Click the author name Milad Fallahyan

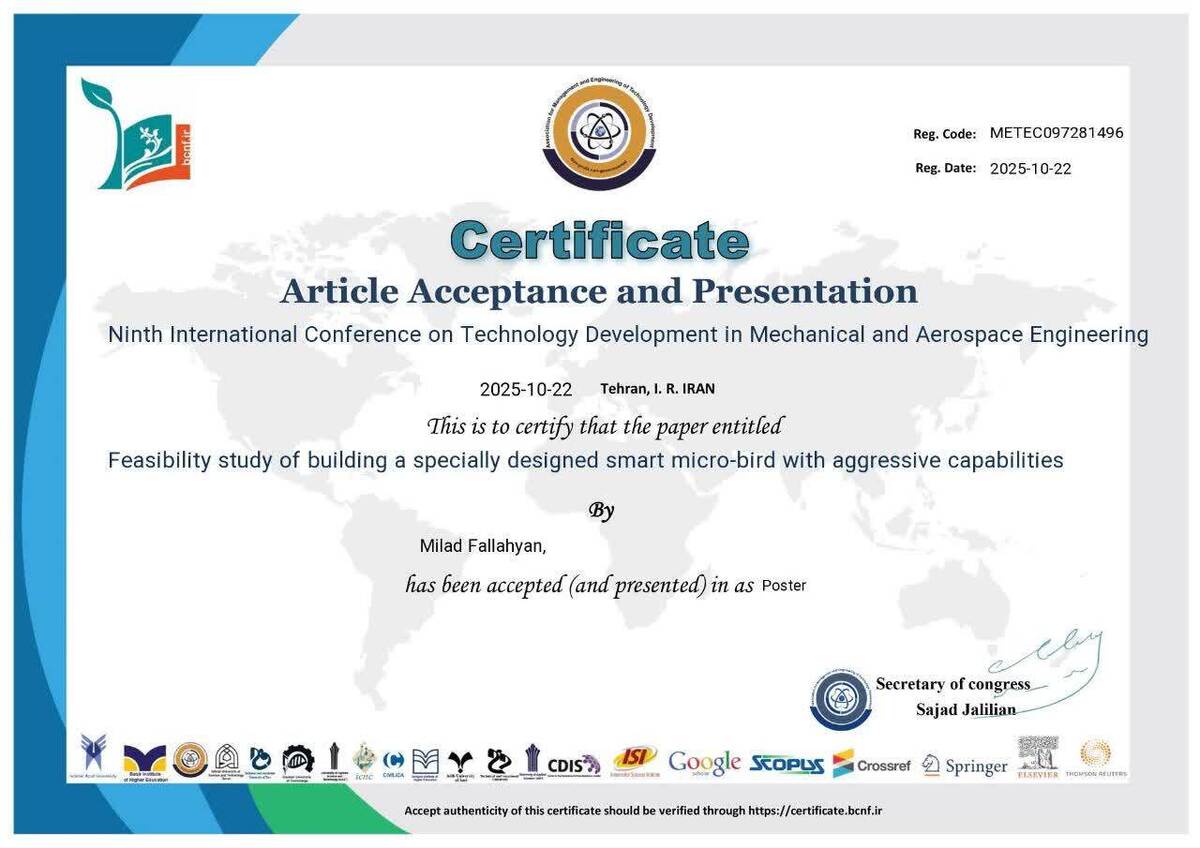coord(482,546)
